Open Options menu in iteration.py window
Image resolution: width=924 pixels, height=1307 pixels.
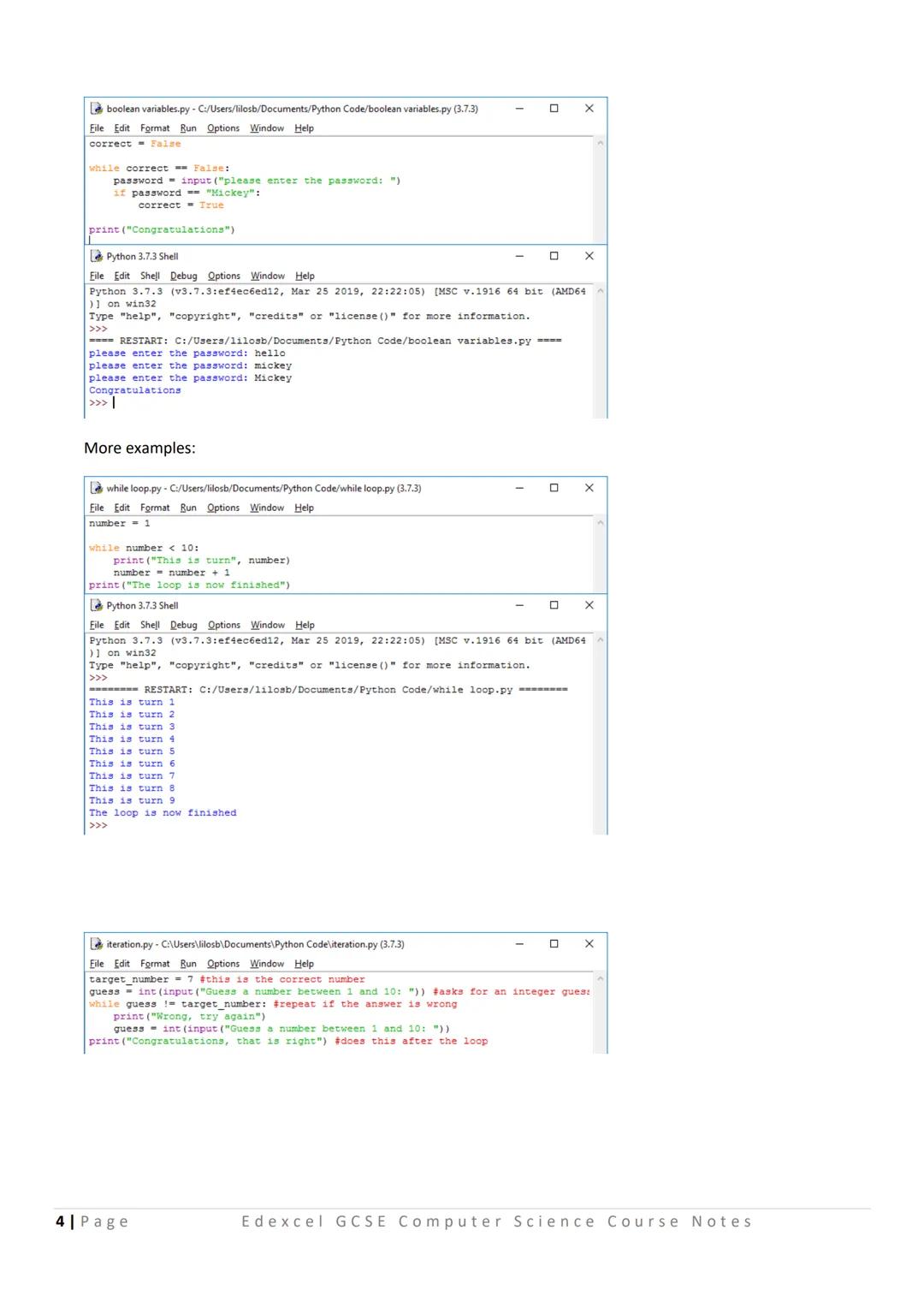[x=223, y=964]
